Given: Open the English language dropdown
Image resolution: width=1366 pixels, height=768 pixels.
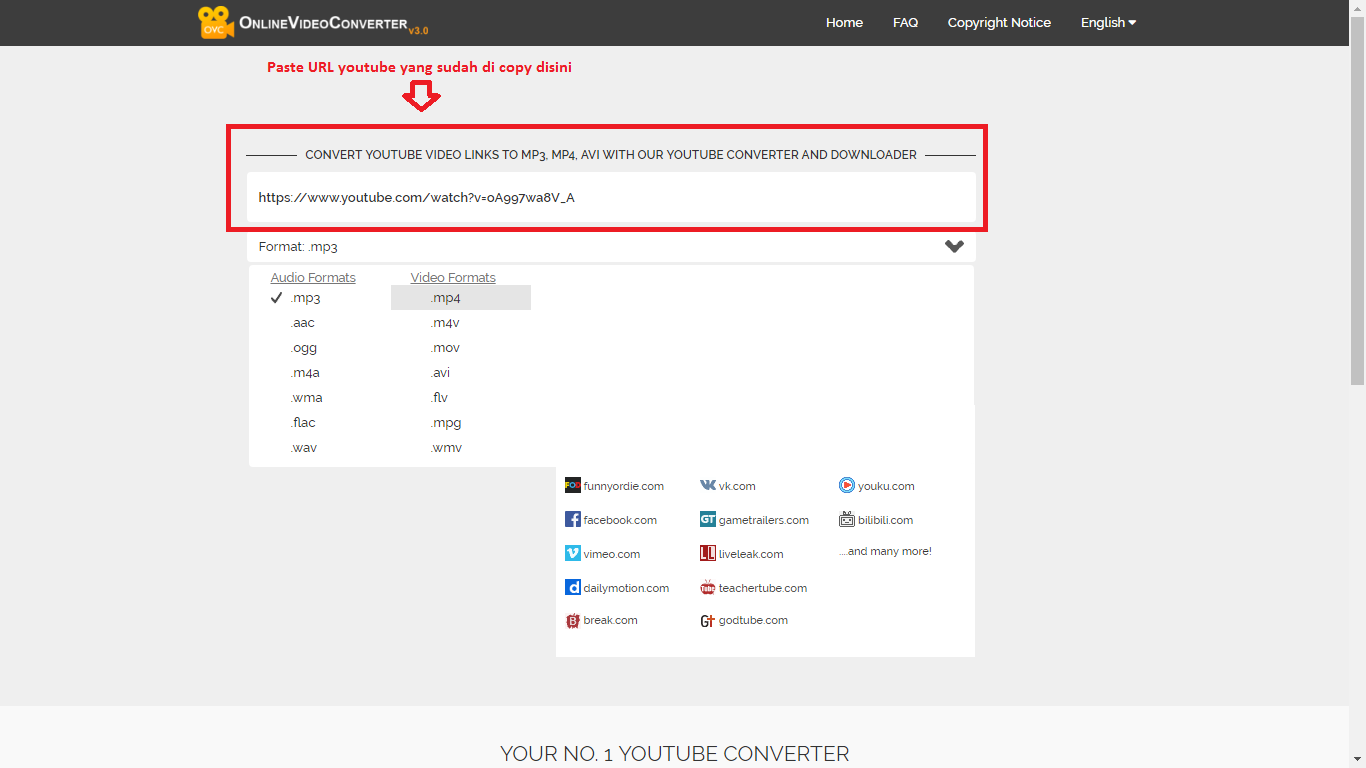Looking at the screenshot, I should pyautogui.click(x=1108, y=22).
